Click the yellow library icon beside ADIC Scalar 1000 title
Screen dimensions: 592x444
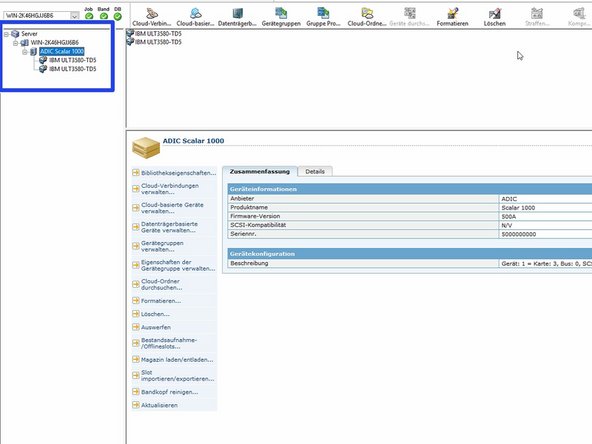pyautogui.click(x=146, y=148)
